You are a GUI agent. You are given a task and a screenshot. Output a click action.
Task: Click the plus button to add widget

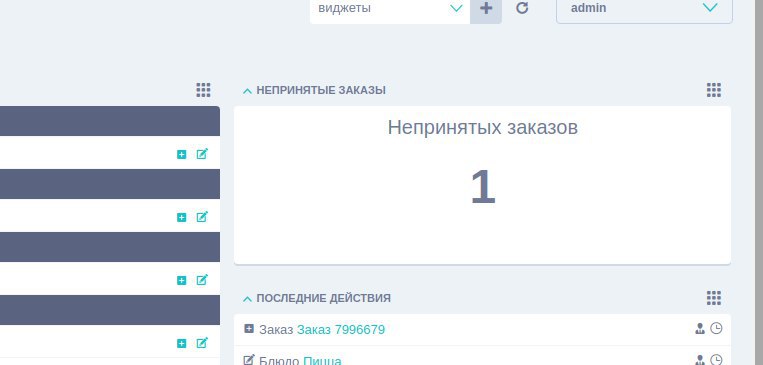point(486,9)
